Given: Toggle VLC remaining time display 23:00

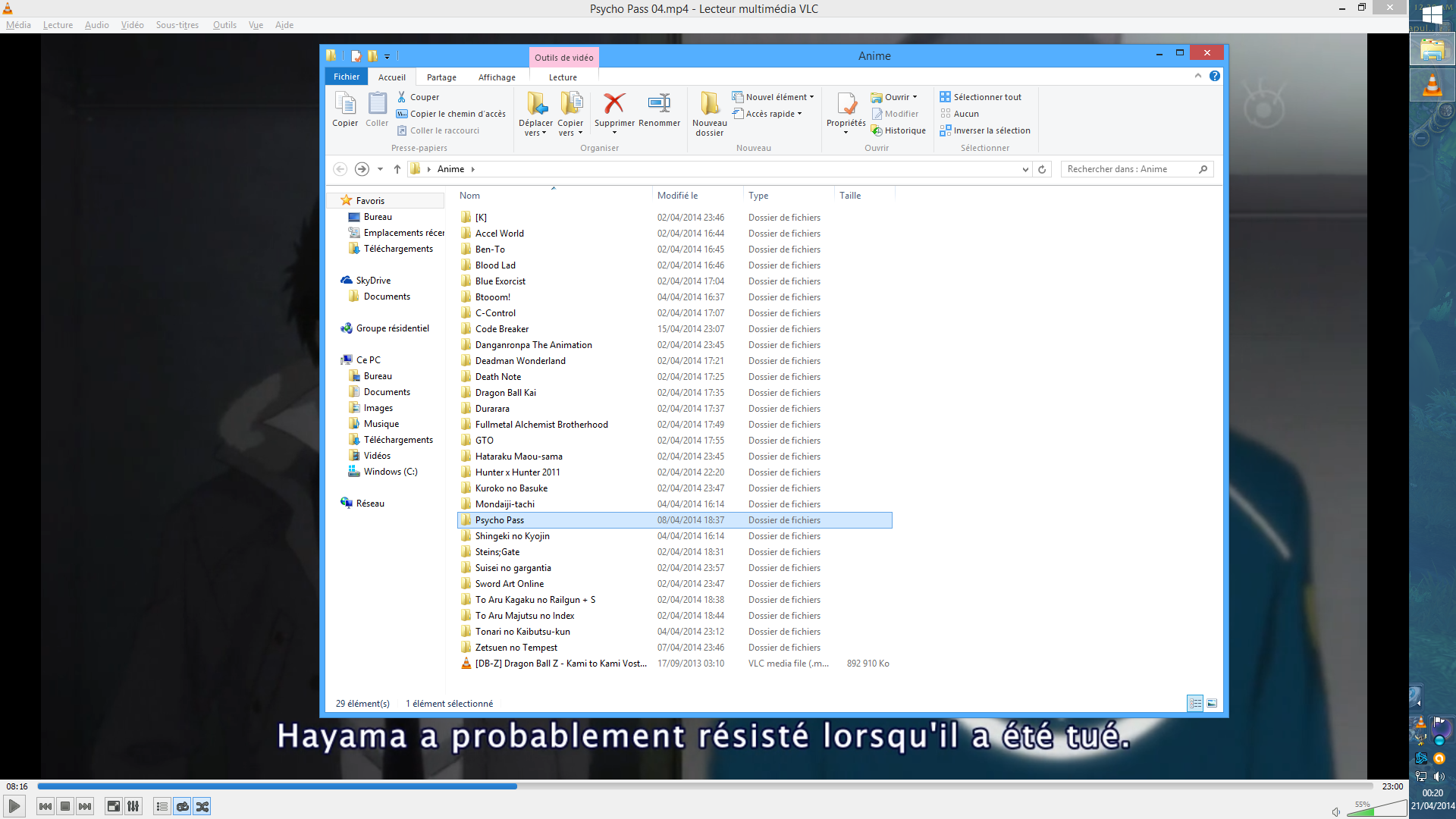Looking at the screenshot, I should tap(1392, 786).
